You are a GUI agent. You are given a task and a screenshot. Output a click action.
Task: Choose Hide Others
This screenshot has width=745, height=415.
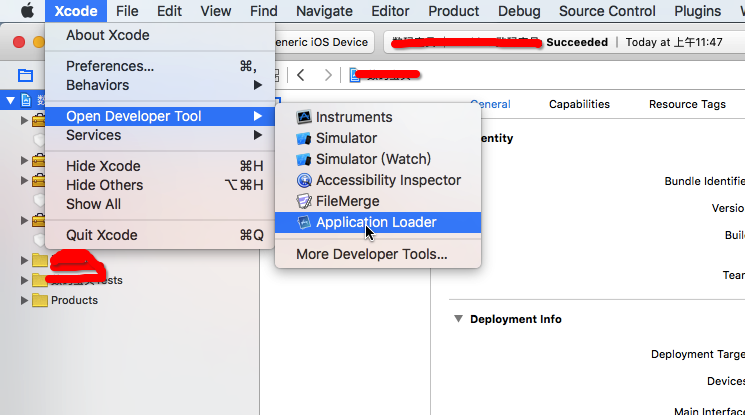(x=160, y=185)
